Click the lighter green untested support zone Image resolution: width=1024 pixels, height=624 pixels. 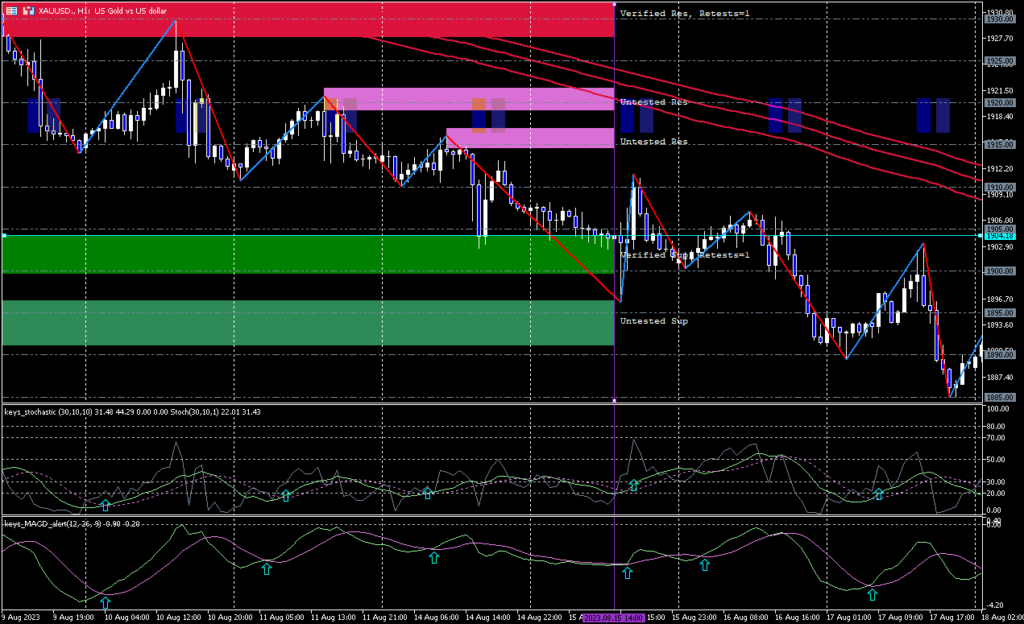(308, 323)
